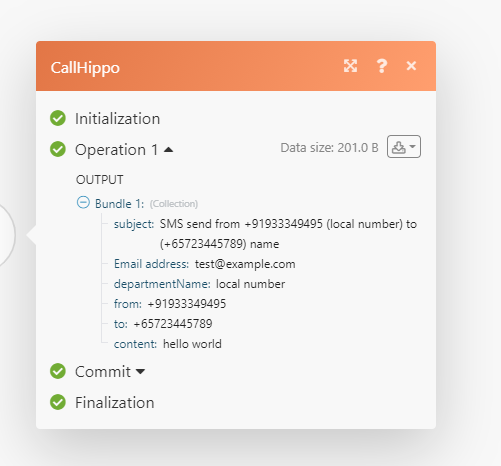Image resolution: width=501 pixels, height=466 pixels.
Task: Select the Finalization step label
Action: click(115, 402)
